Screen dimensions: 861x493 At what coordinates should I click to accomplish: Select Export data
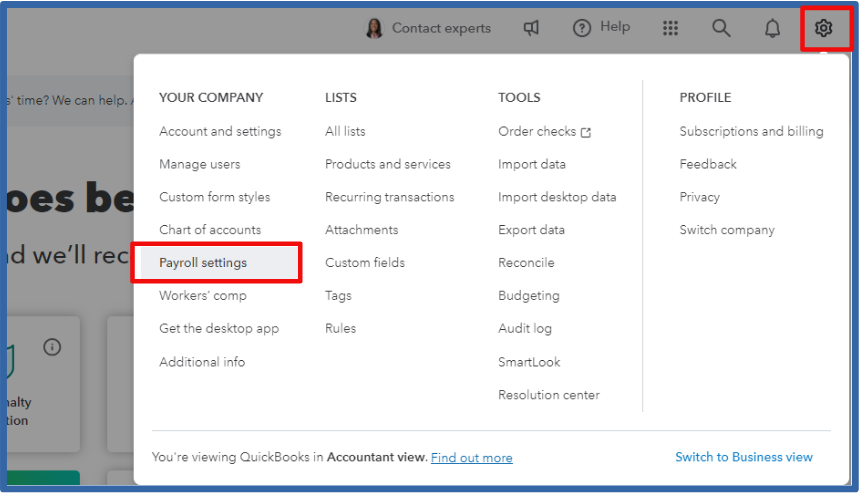click(531, 229)
